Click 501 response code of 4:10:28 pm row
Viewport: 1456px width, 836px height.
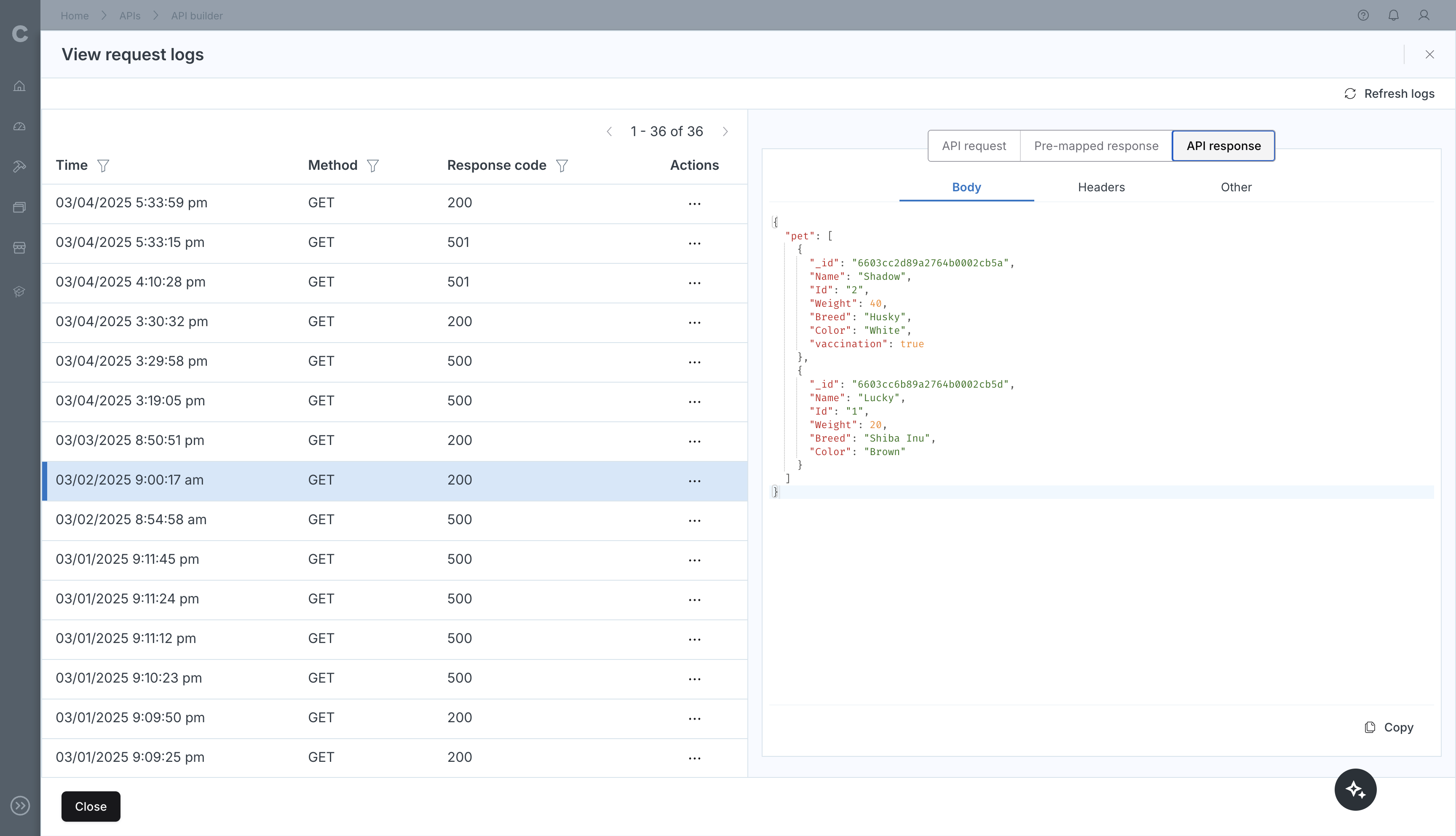click(458, 282)
